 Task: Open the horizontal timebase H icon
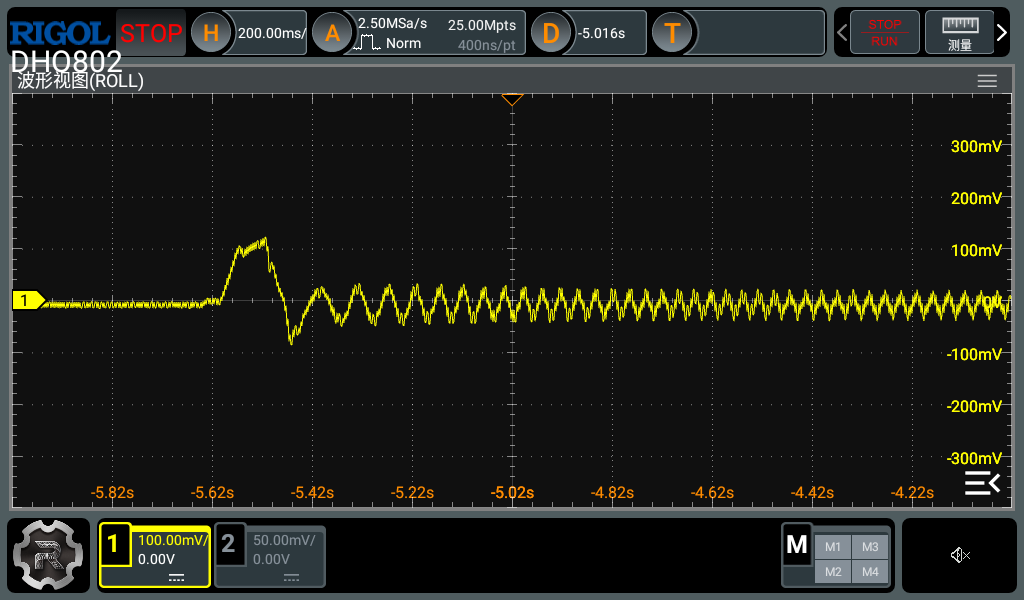pyautogui.click(x=210, y=33)
